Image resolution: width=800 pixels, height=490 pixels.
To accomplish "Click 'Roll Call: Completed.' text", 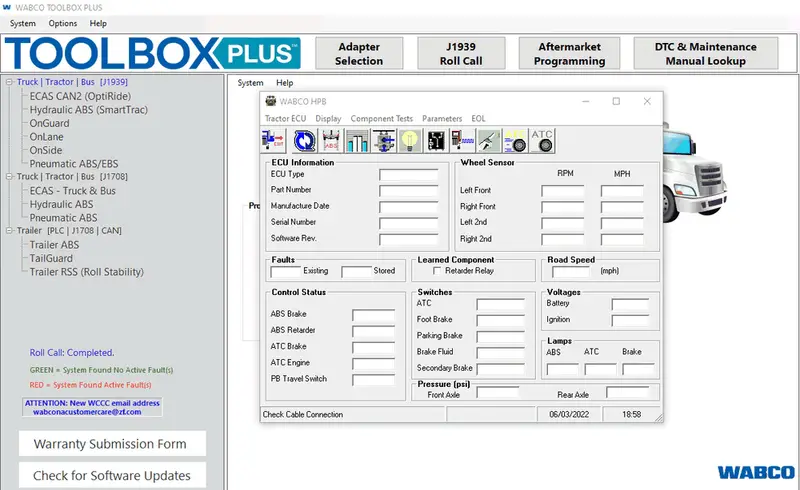I will click(72, 353).
